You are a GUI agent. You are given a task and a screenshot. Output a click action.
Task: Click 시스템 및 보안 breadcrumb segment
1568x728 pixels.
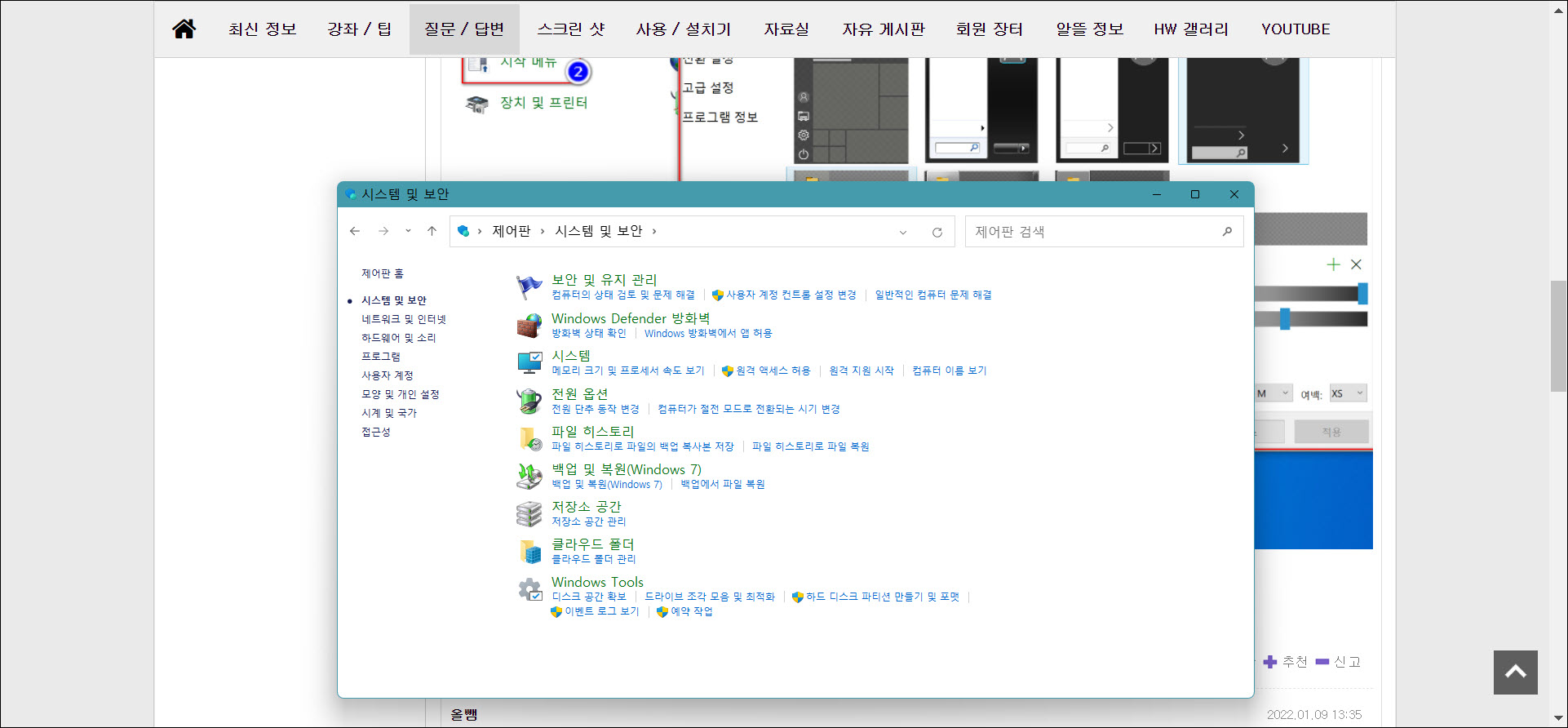click(599, 231)
